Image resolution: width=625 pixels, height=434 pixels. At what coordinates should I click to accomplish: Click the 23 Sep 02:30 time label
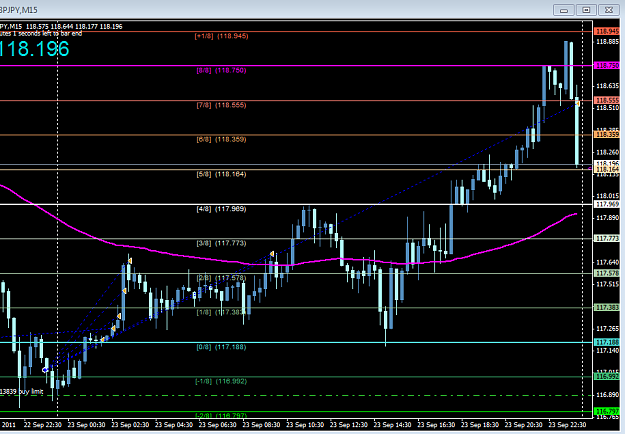click(x=130, y=424)
